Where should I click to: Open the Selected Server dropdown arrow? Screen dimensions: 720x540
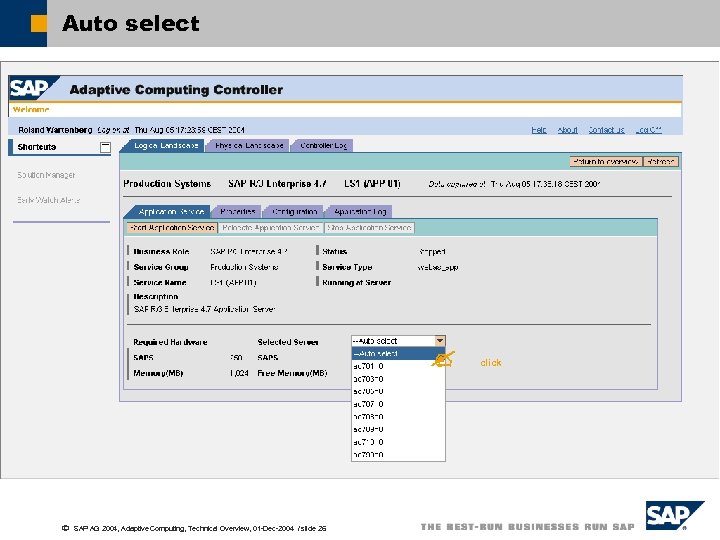(x=439, y=341)
